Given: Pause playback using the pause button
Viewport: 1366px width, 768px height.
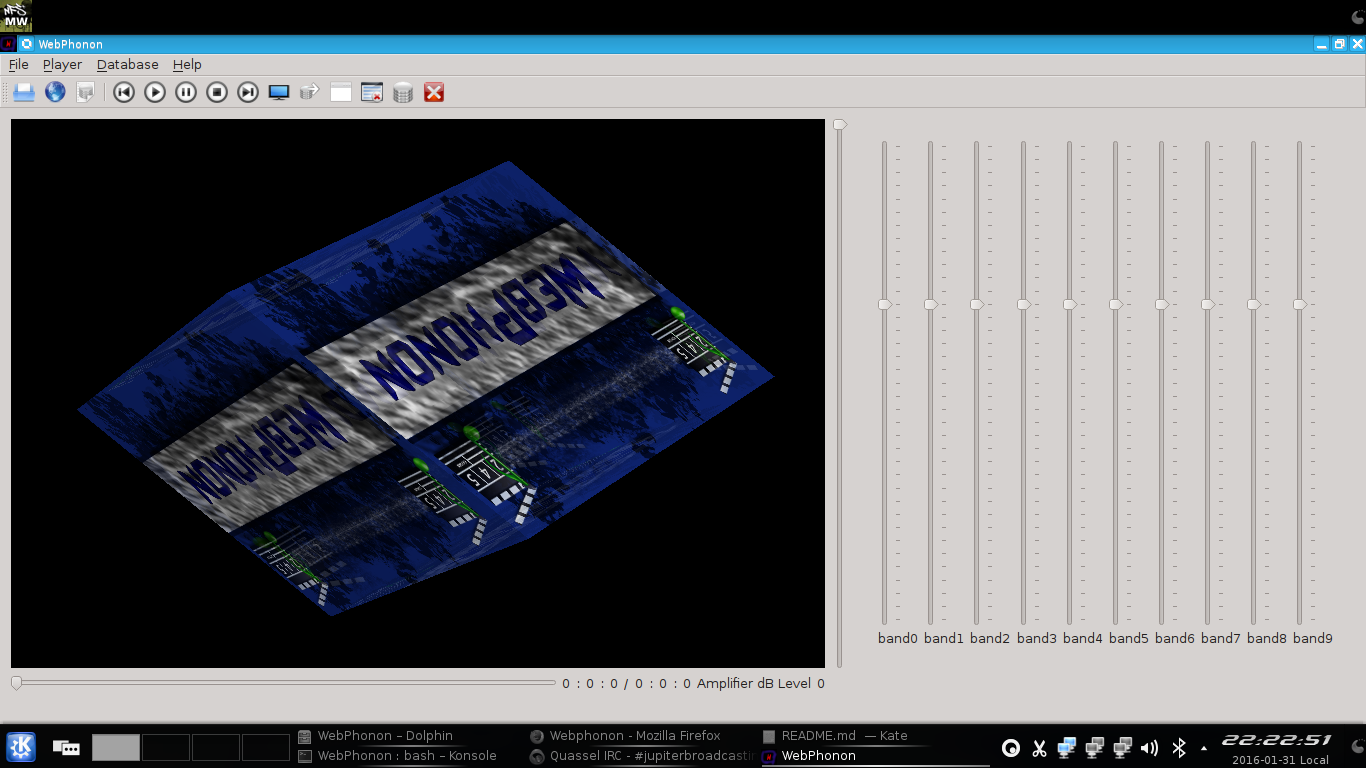Looking at the screenshot, I should click(x=186, y=92).
